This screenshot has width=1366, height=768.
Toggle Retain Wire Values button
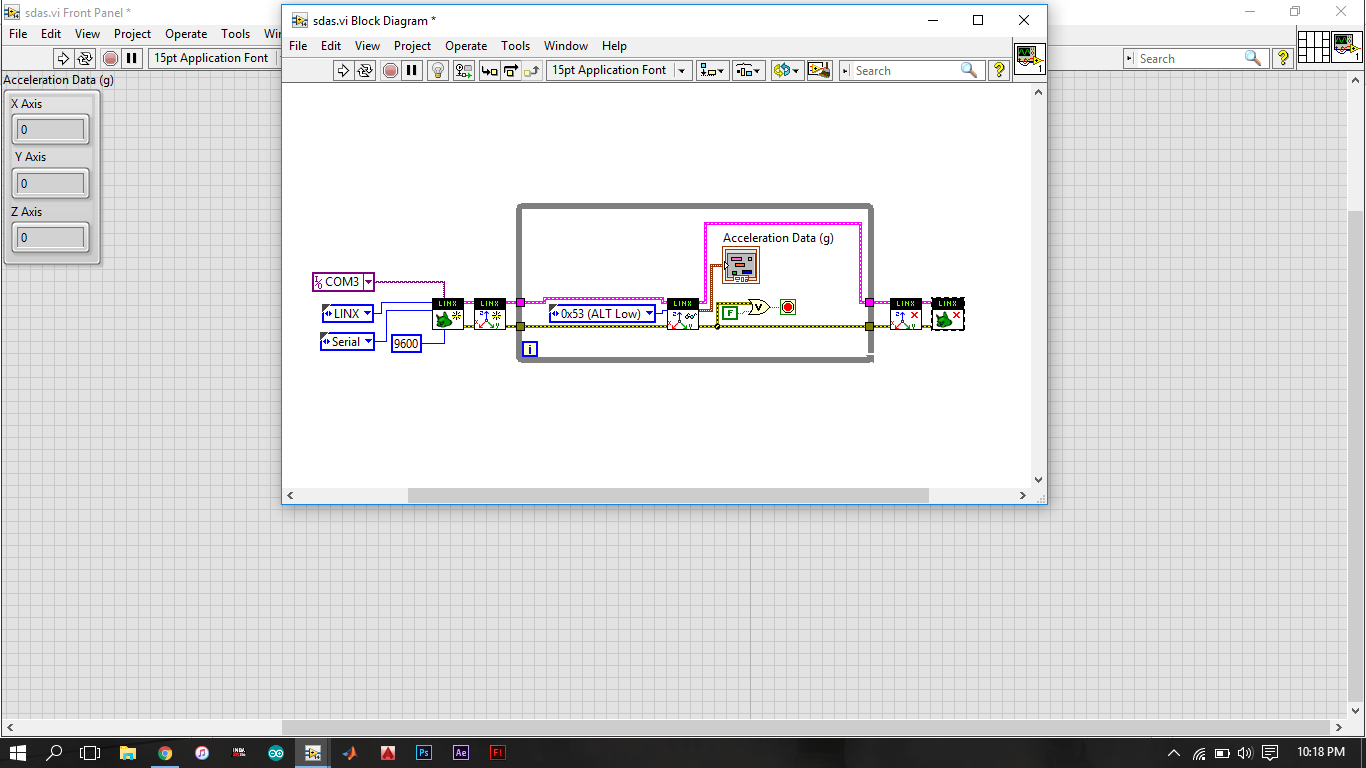click(463, 70)
